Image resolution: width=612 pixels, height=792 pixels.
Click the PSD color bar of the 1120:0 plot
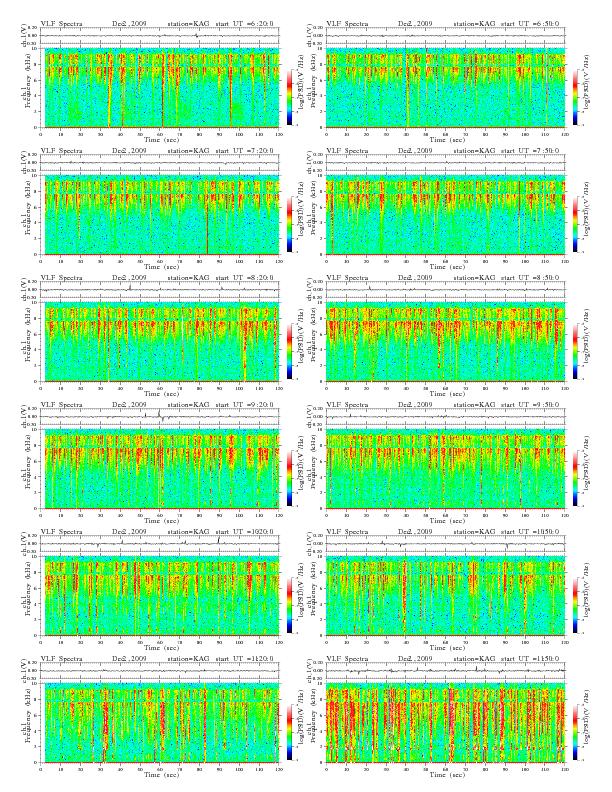pos(289,732)
